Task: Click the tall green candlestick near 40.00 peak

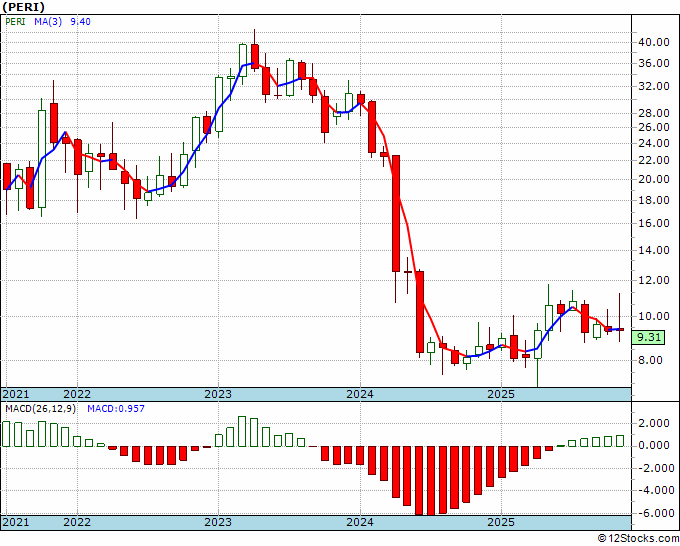Action: [x=243, y=60]
